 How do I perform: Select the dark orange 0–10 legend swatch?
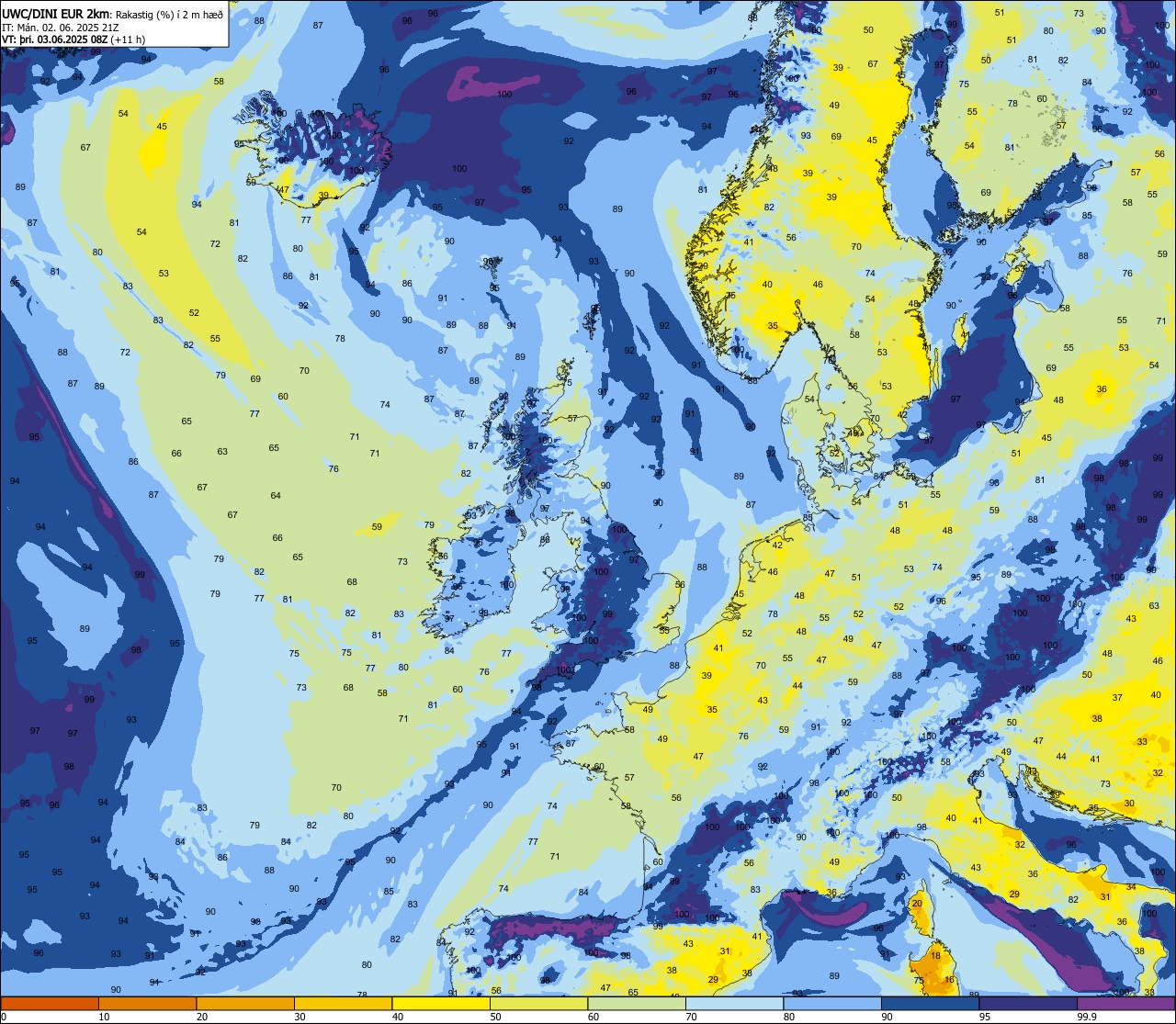point(50,1003)
